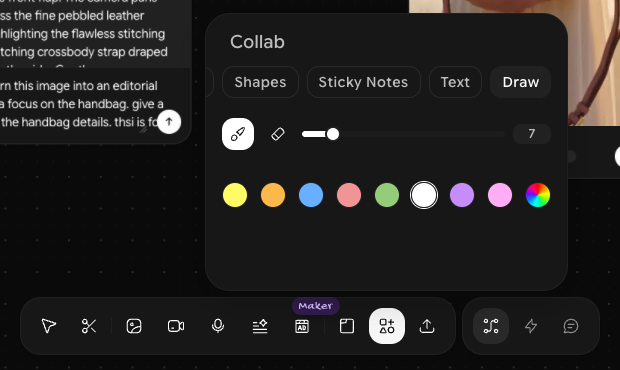The image size is (620, 370).
Task: Click the brush size slider handle
Action: pos(333,134)
